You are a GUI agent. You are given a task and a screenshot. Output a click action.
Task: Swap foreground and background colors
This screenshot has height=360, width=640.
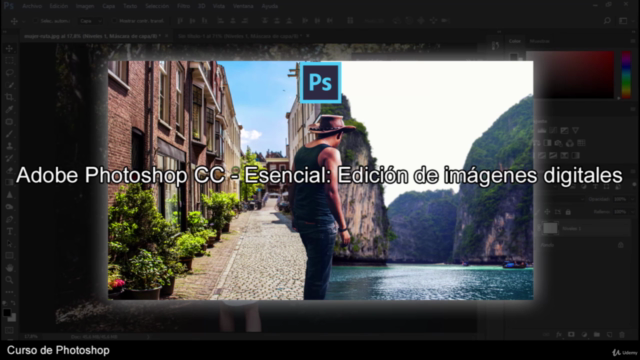(x=13, y=303)
